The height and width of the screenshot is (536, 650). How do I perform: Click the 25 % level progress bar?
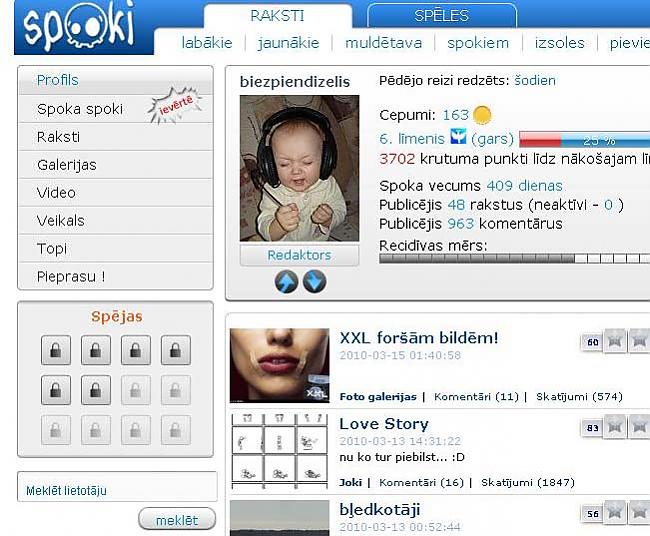[585, 140]
